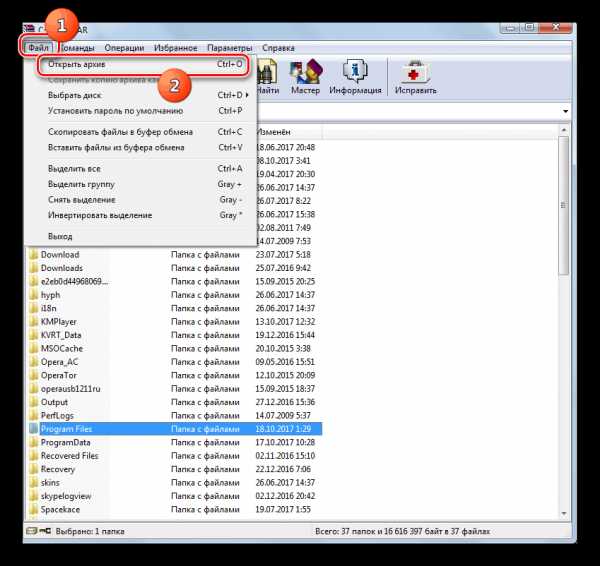The width and height of the screenshot is (600, 566).
Task: Click the Recovery folder icon
Action: click(x=34, y=469)
